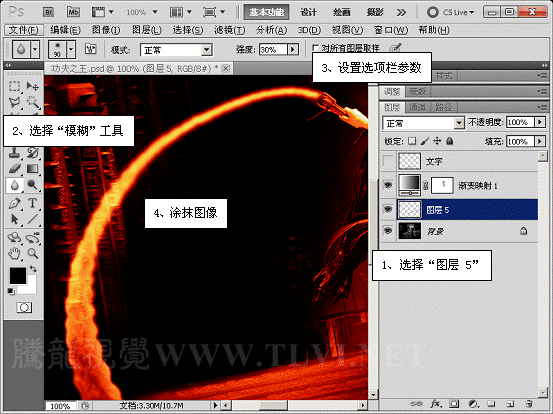Open the 模式 dropdown in the options bar
The image size is (553, 414).
[x=207, y=50]
